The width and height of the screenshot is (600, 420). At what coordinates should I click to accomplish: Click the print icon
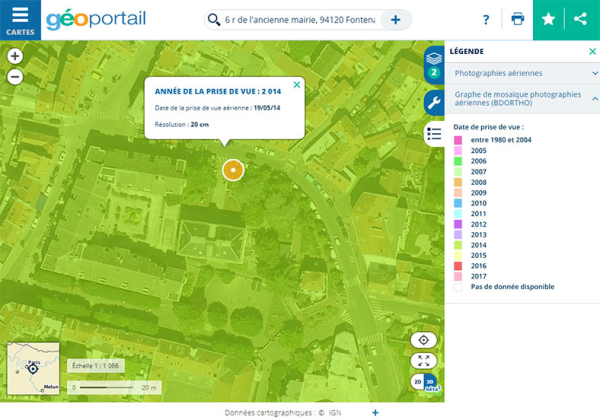pyautogui.click(x=517, y=20)
